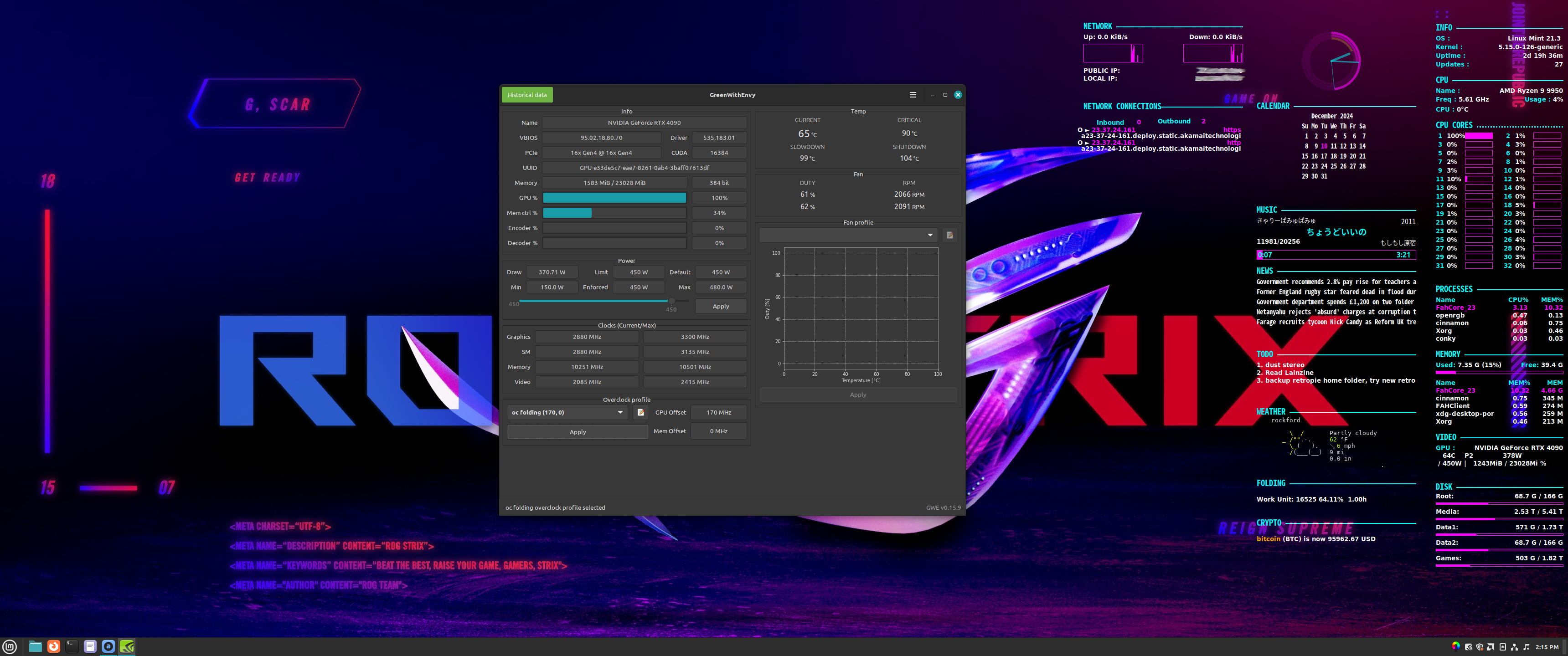
Task: Open the OpenRGB color wheel tray icon
Action: [x=1456, y=647]
